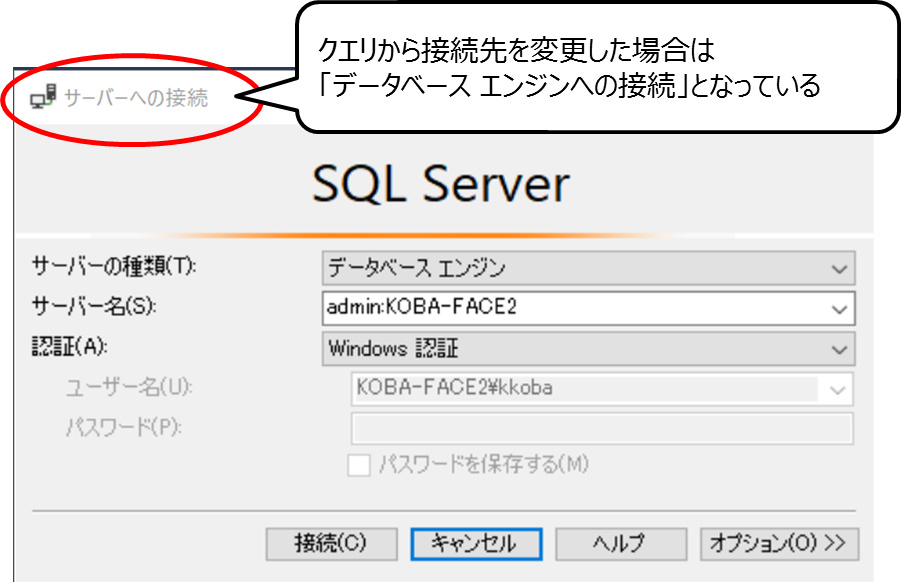Click the 接続(C) button

point(332,544)
